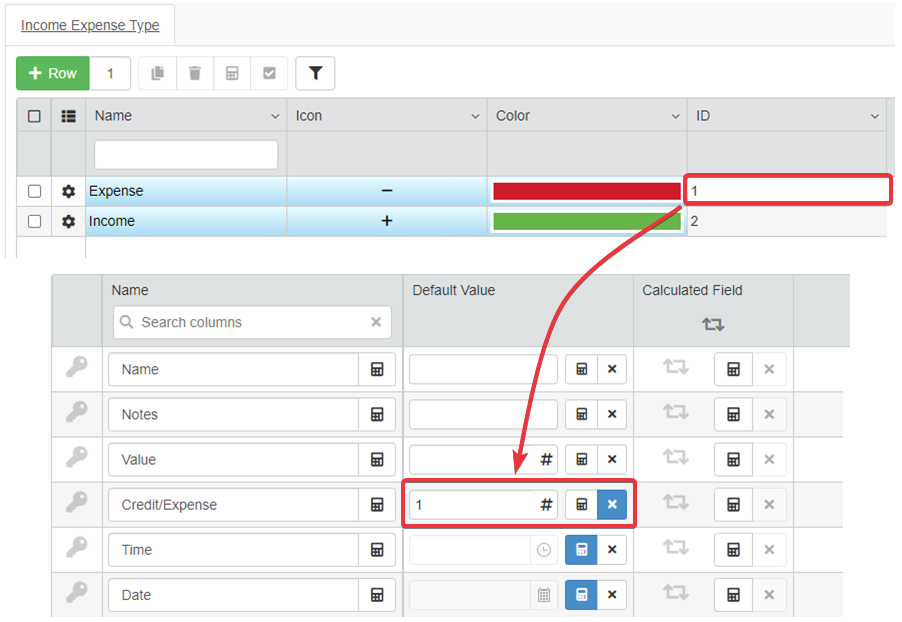
Task: Click blue calculator button in Time row
Action: 581,550
